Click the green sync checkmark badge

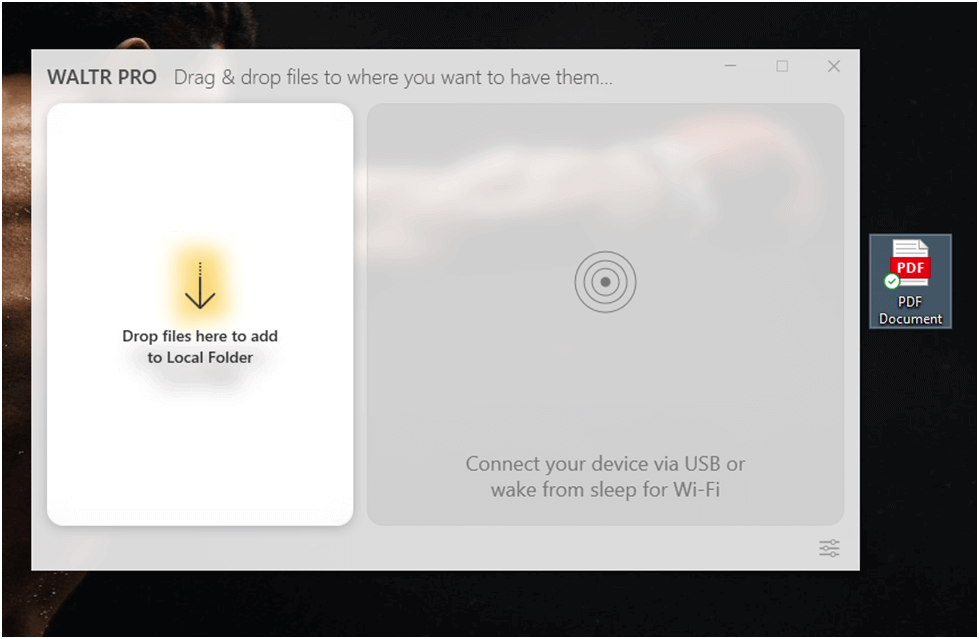[892, 282]
